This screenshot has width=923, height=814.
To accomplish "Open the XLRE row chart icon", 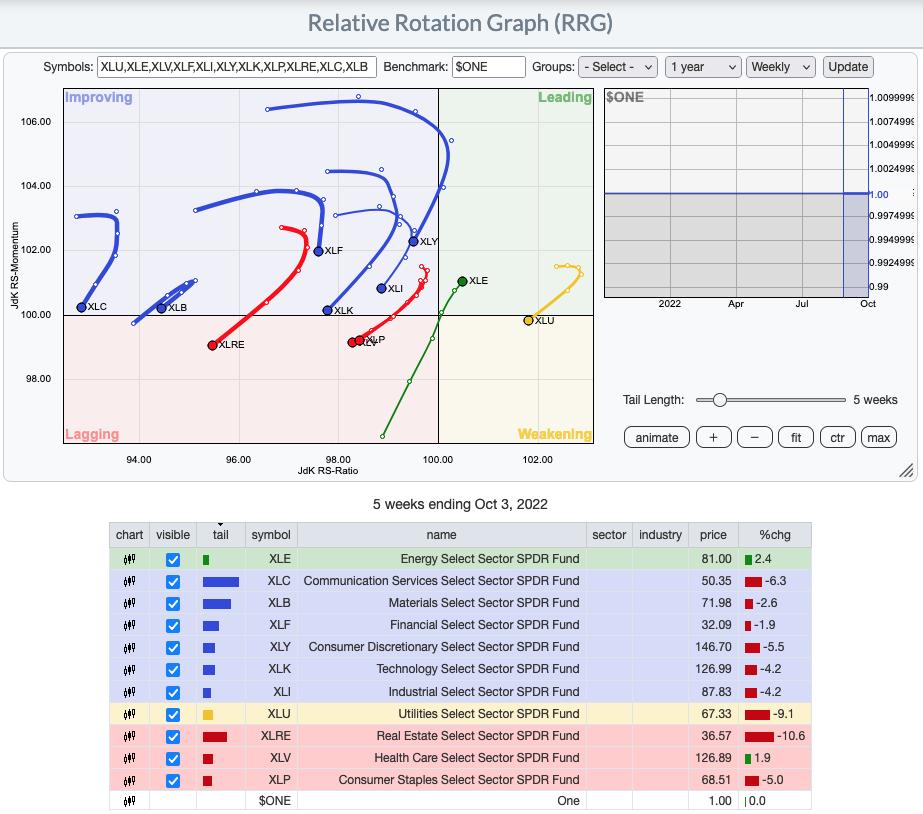I will point(130,736).
